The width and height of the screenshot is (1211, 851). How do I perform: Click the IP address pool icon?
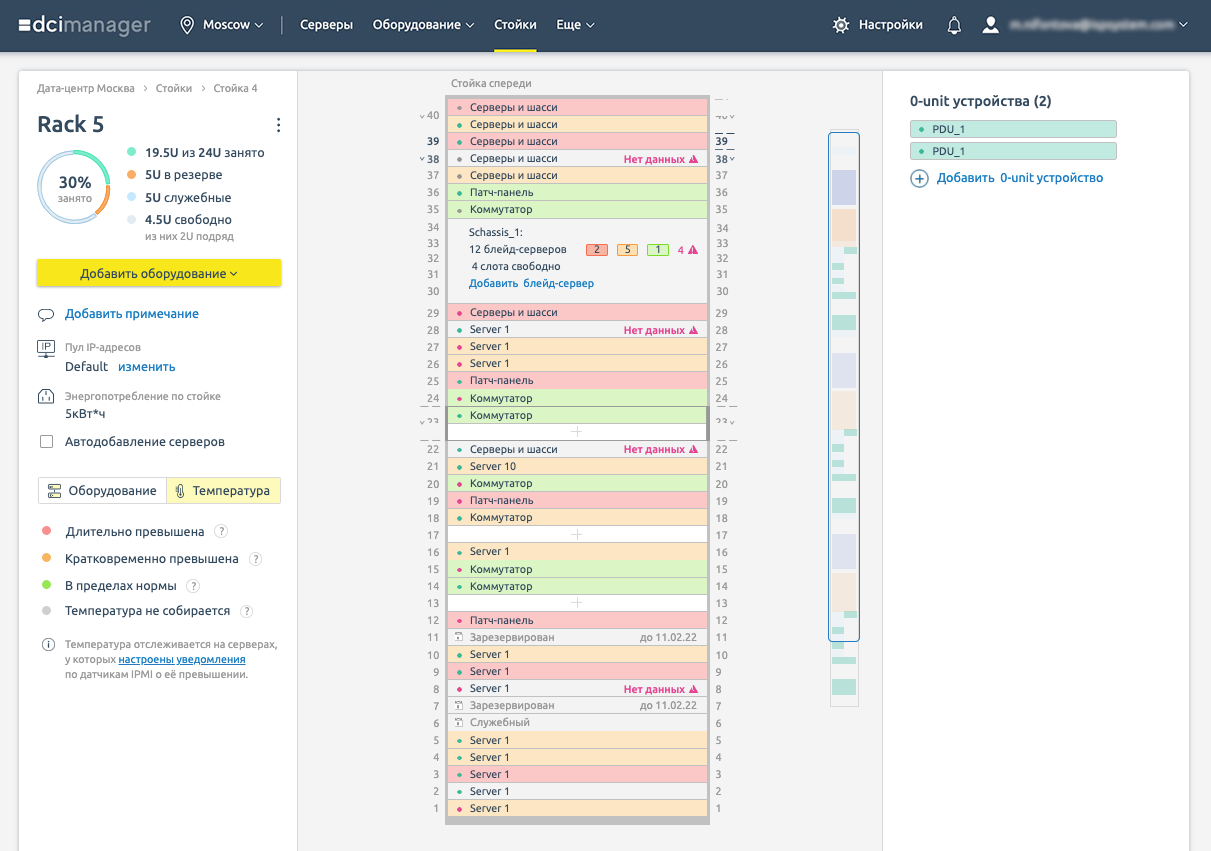click(46, 349)
